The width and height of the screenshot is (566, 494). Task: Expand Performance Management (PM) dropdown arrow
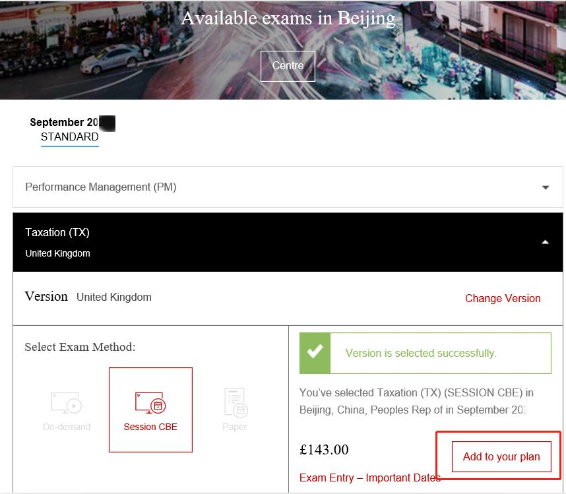click(x=545, y=187)
